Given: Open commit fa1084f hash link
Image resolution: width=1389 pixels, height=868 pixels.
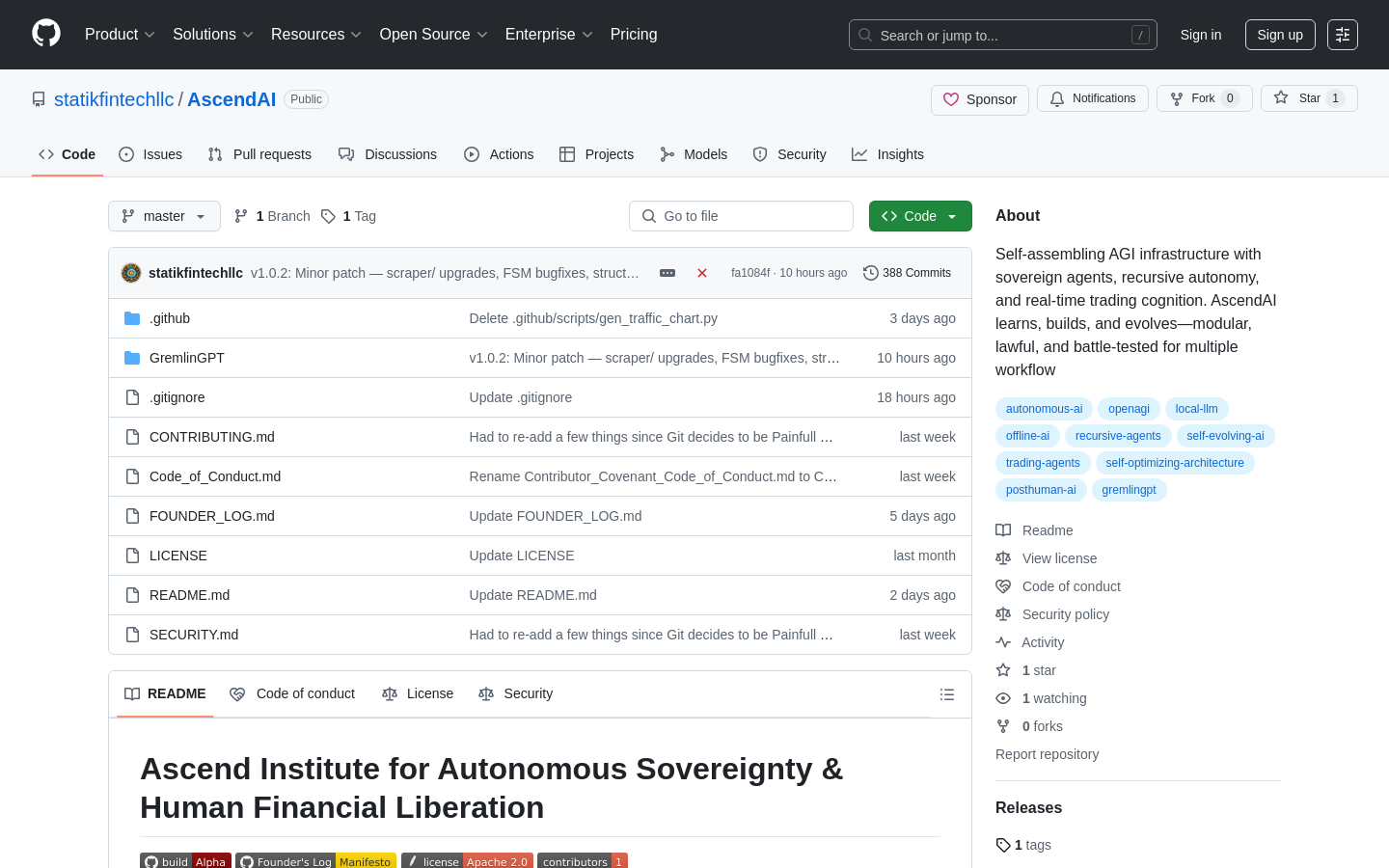Looking at the screenshot, I should [750, 273].
